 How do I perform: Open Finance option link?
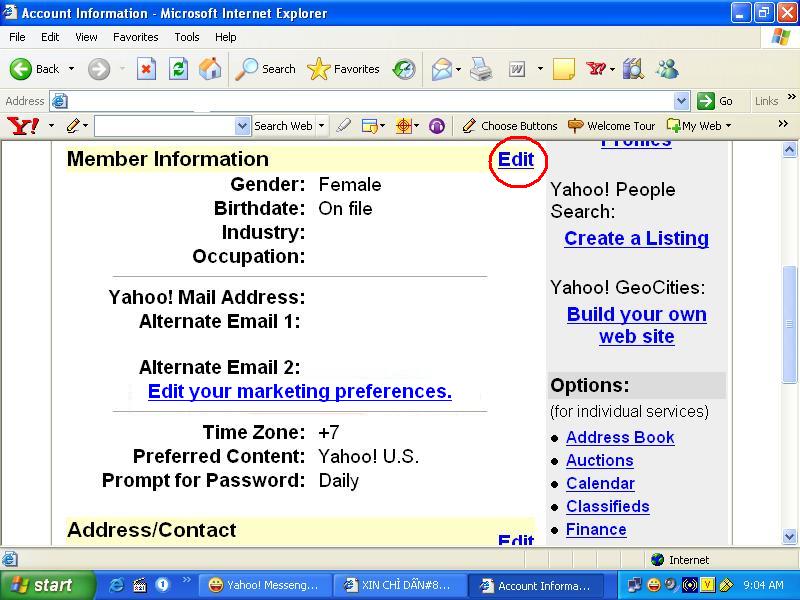pos(596,530)
